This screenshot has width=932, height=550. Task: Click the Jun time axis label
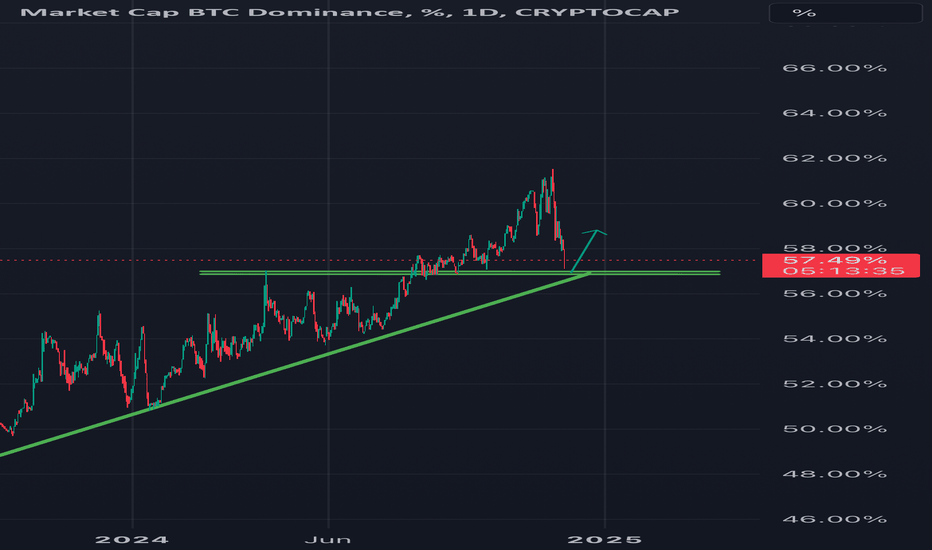[328, 540]
